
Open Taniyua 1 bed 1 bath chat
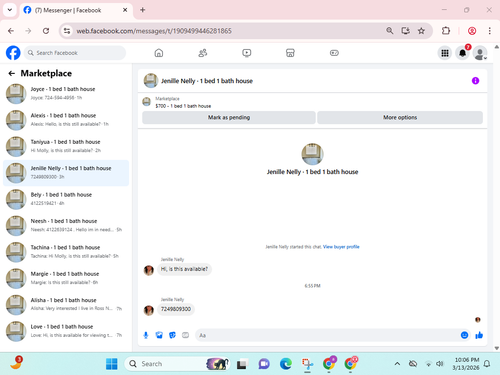point(66,146)
